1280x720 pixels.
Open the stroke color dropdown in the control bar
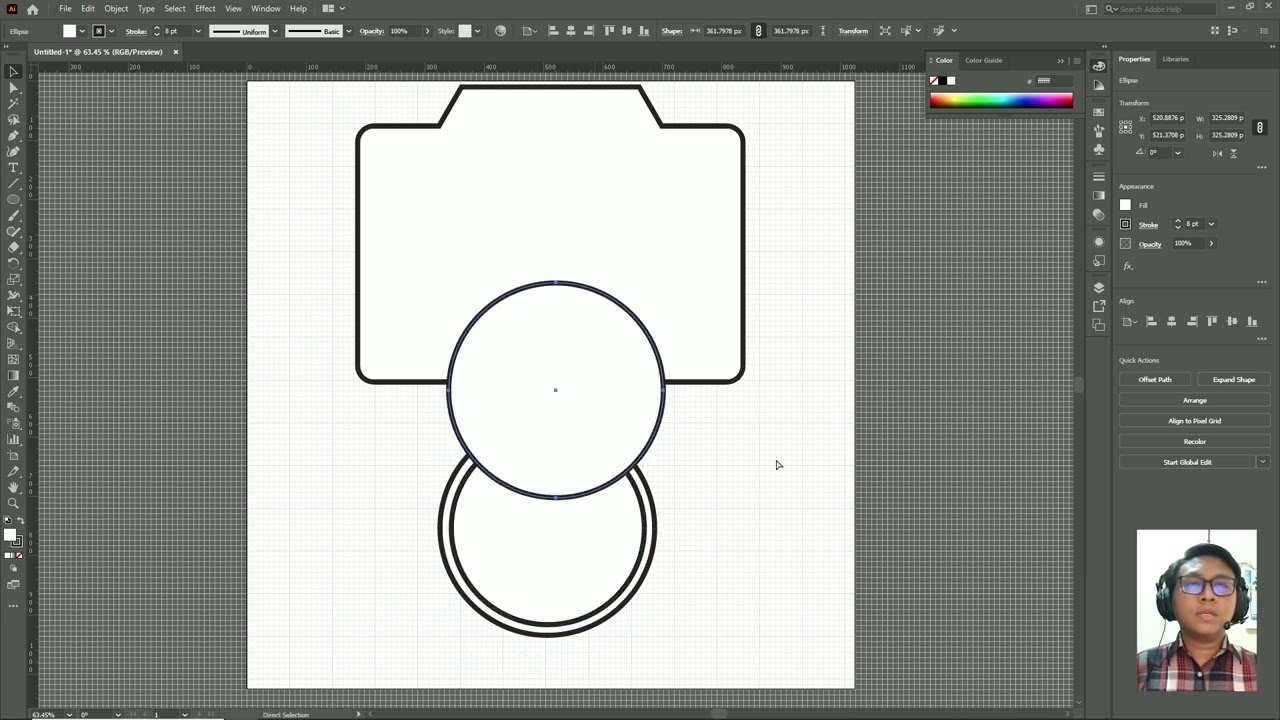[x=112, y=31]
